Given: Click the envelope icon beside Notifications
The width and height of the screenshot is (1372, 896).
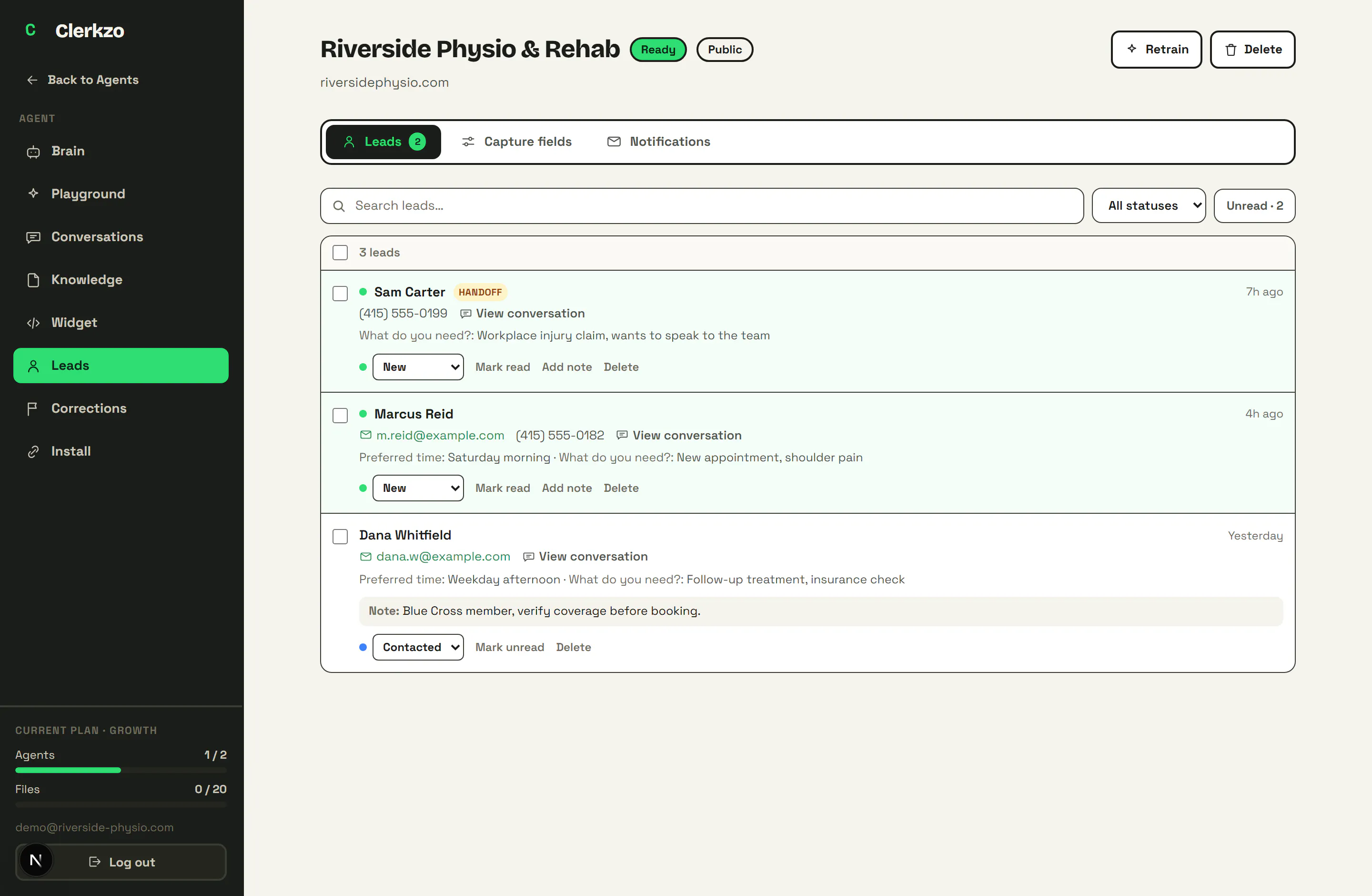Looking at the screenshot, I should point(614,142).
